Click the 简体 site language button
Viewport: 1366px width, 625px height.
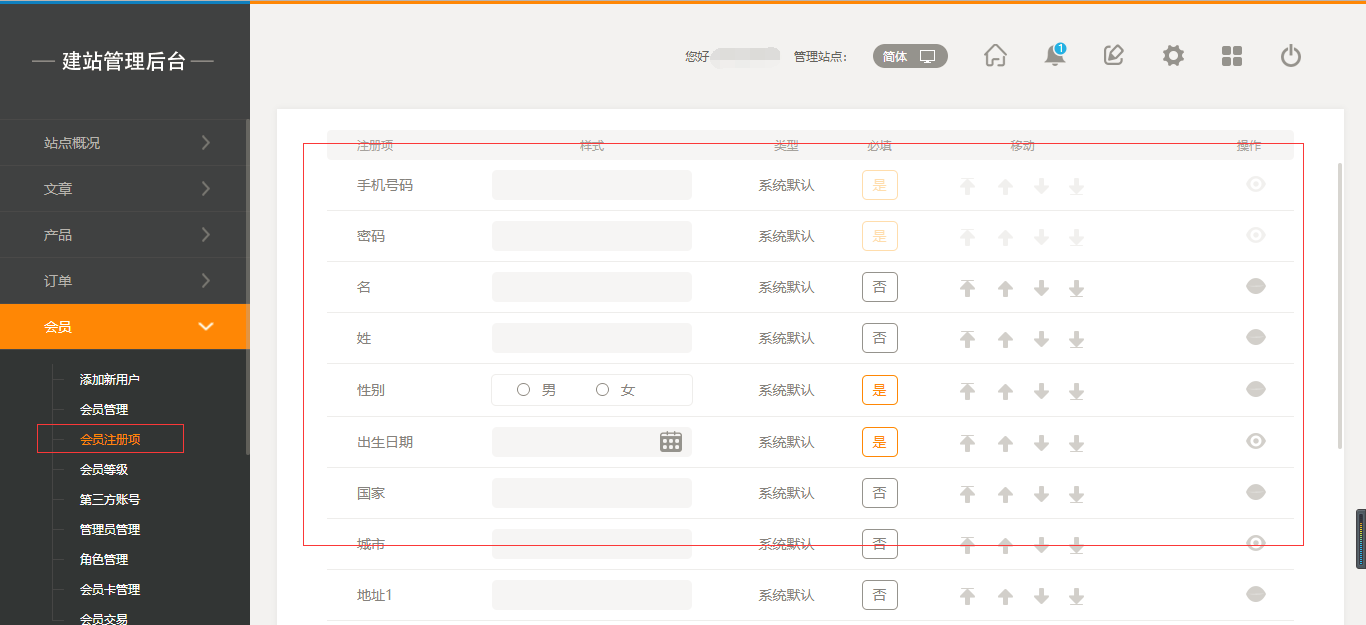[x=909, y=57]
